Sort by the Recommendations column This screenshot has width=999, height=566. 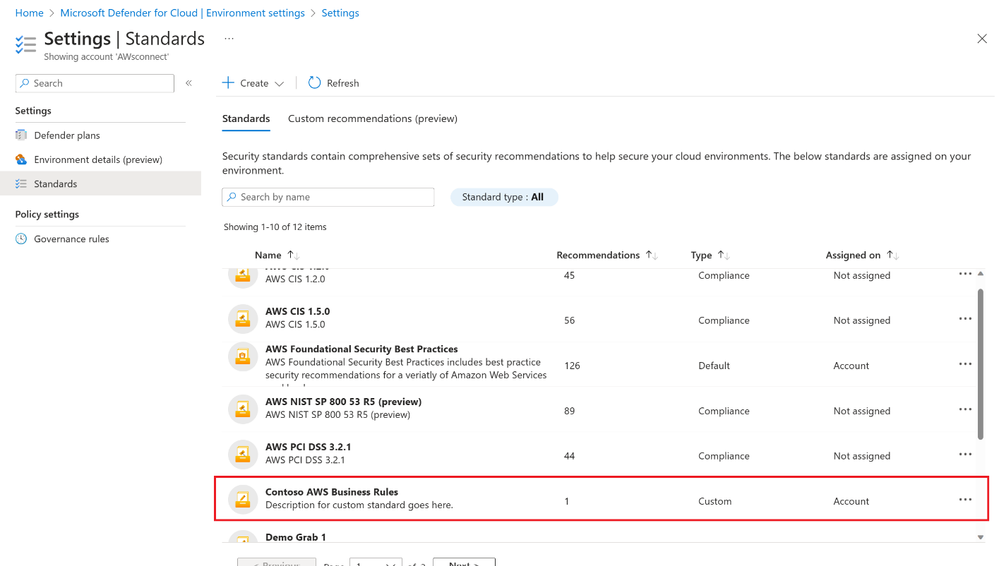pyautogui.click(x=606, y=255)
